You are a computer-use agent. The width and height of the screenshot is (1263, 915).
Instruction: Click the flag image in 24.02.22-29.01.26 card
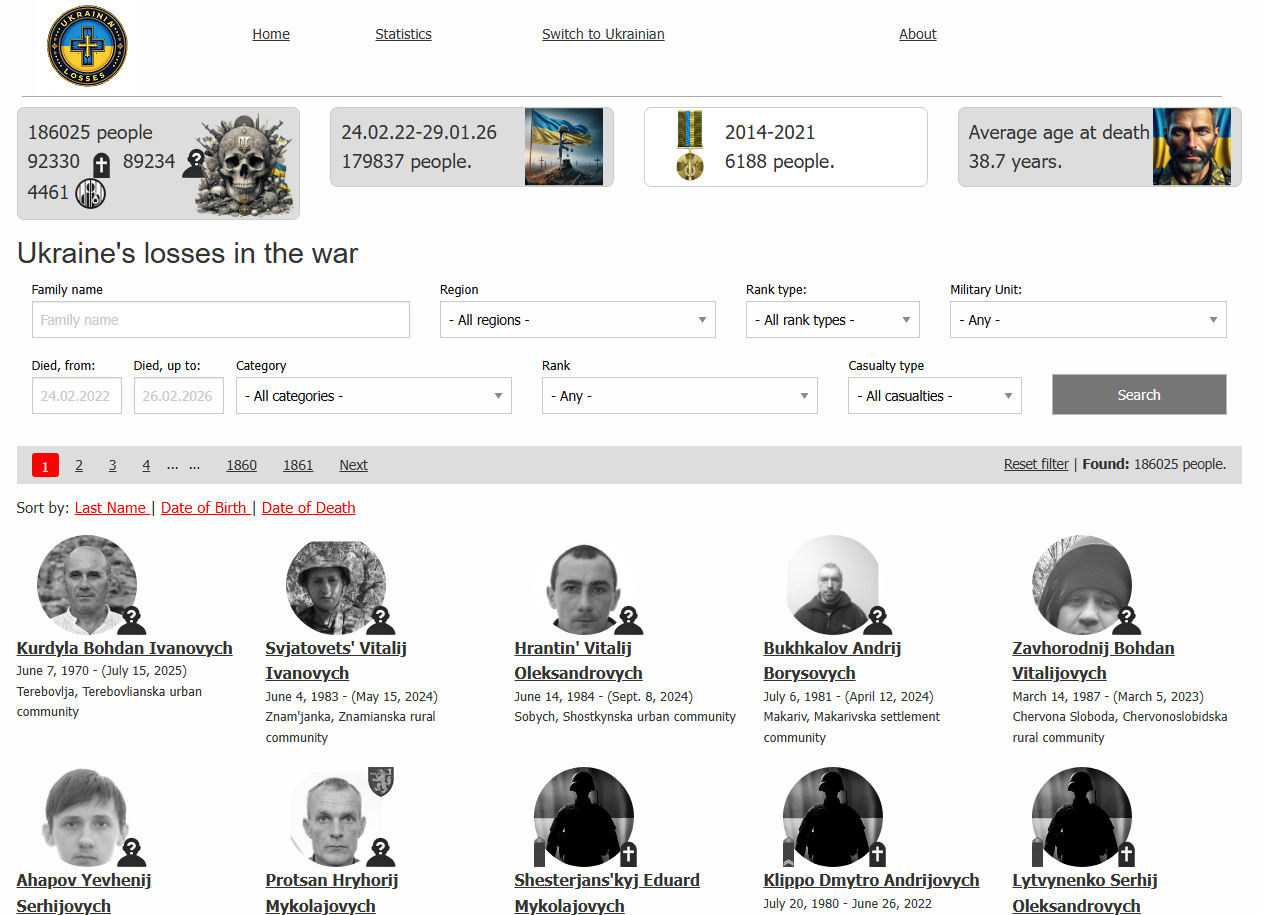[x=564, y=147]
